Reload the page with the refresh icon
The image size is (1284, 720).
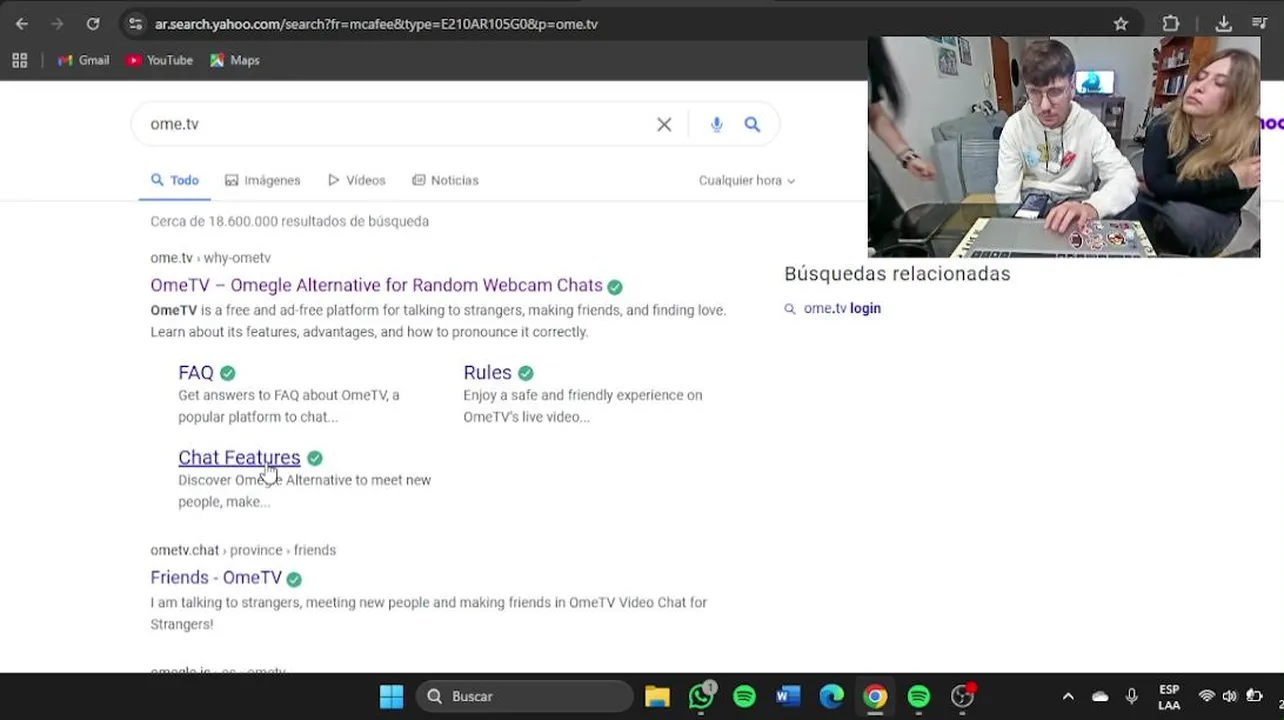point(93,24)
